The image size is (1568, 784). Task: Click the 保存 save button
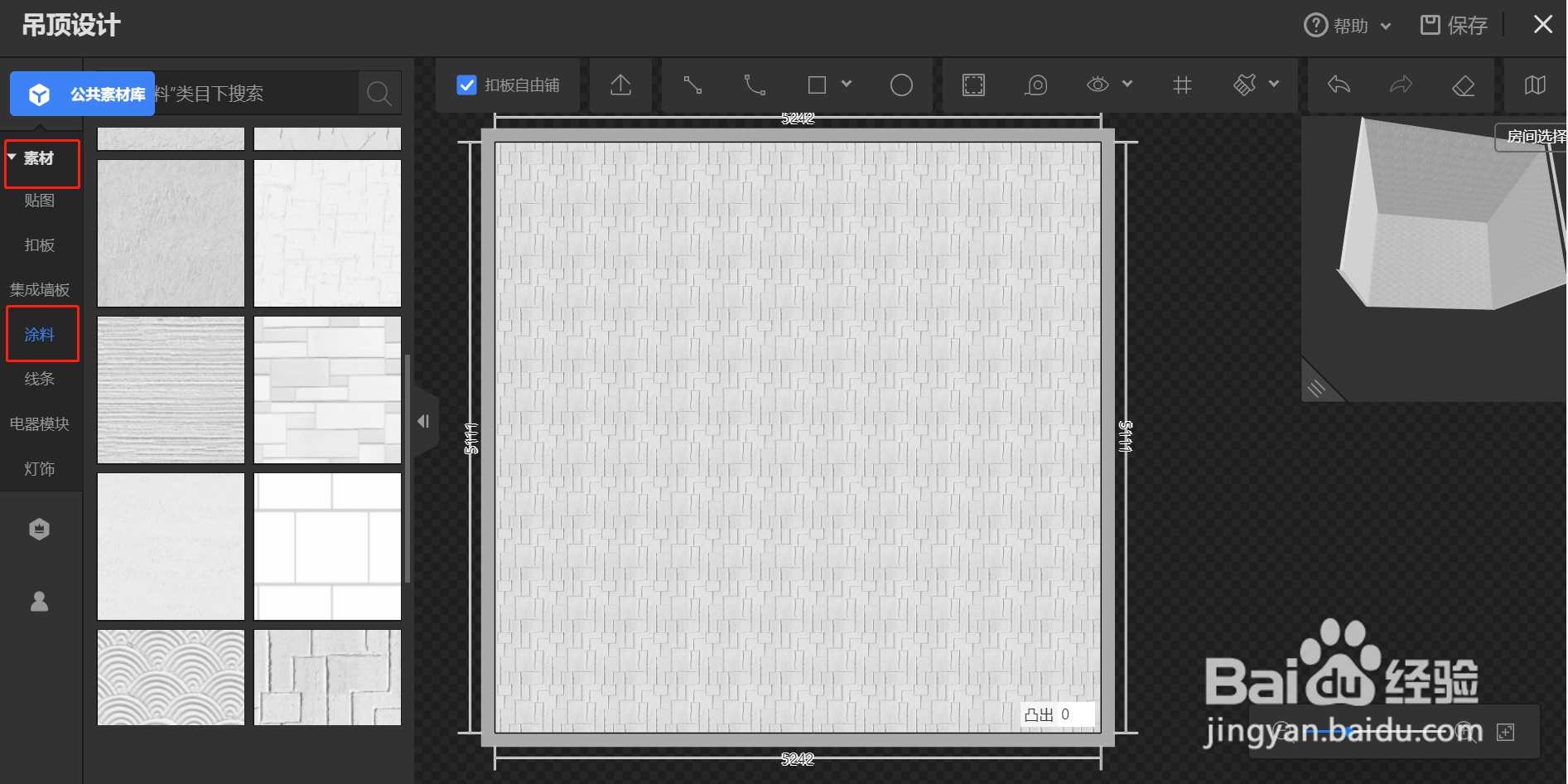click(x=1454, y=26)
